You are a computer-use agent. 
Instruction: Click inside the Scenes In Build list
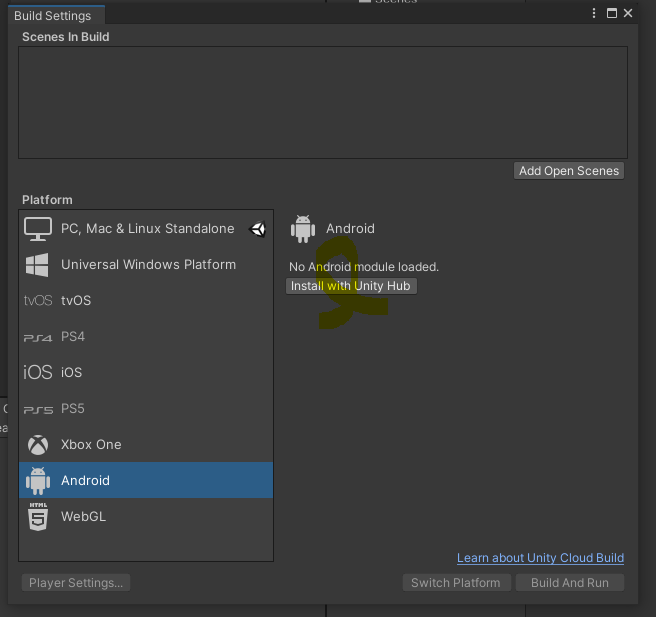point(323,102)
